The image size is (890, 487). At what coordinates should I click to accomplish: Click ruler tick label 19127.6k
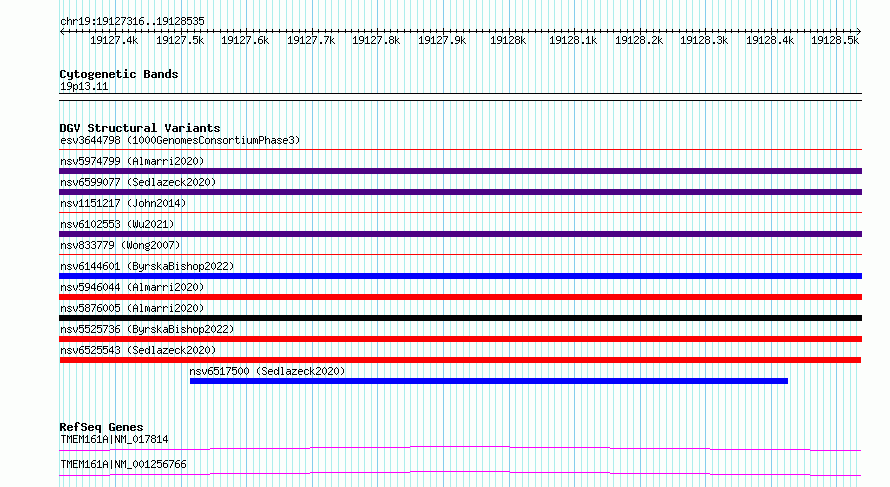coord(245,40)
